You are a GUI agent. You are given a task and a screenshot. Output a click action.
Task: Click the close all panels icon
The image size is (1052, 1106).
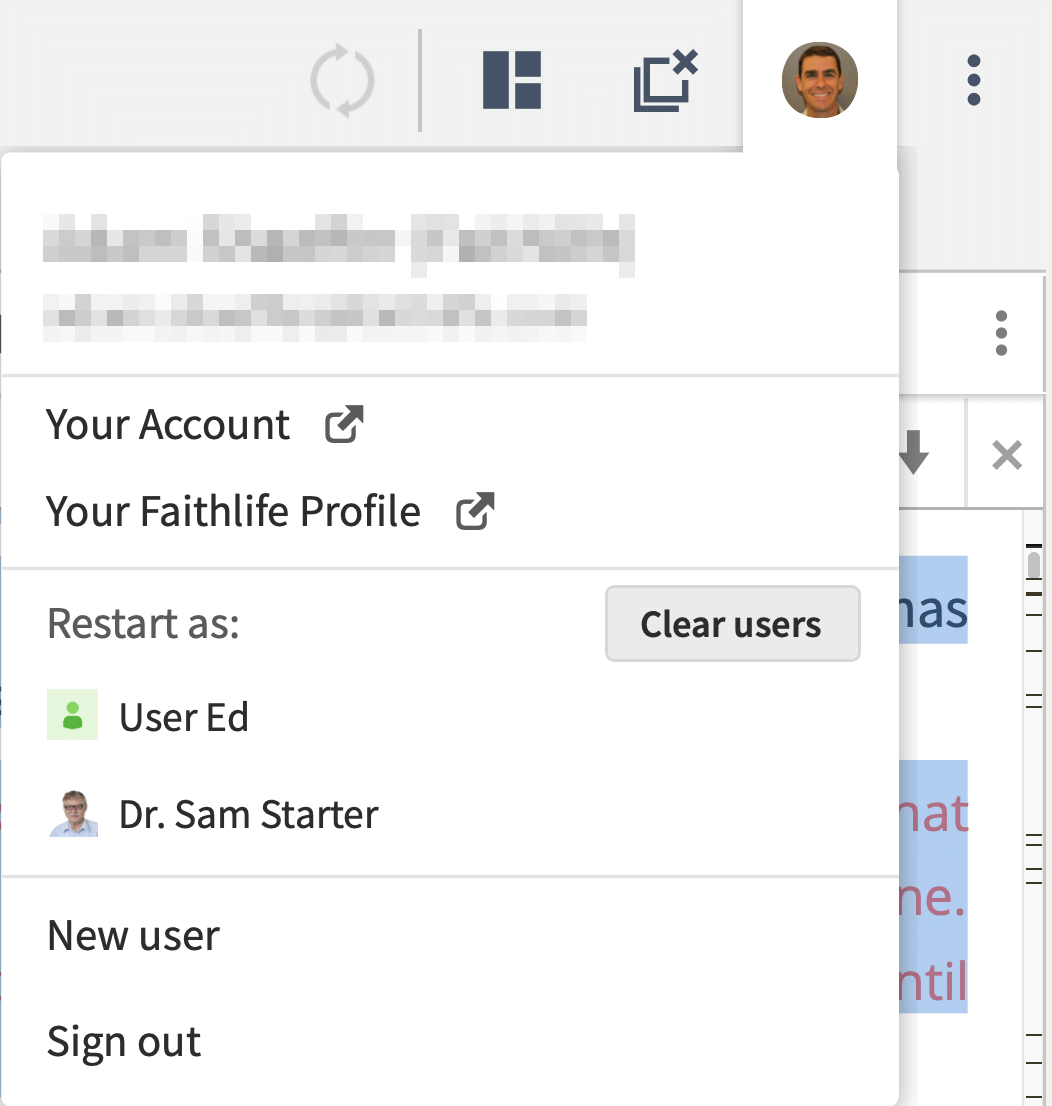click(665, 80)
